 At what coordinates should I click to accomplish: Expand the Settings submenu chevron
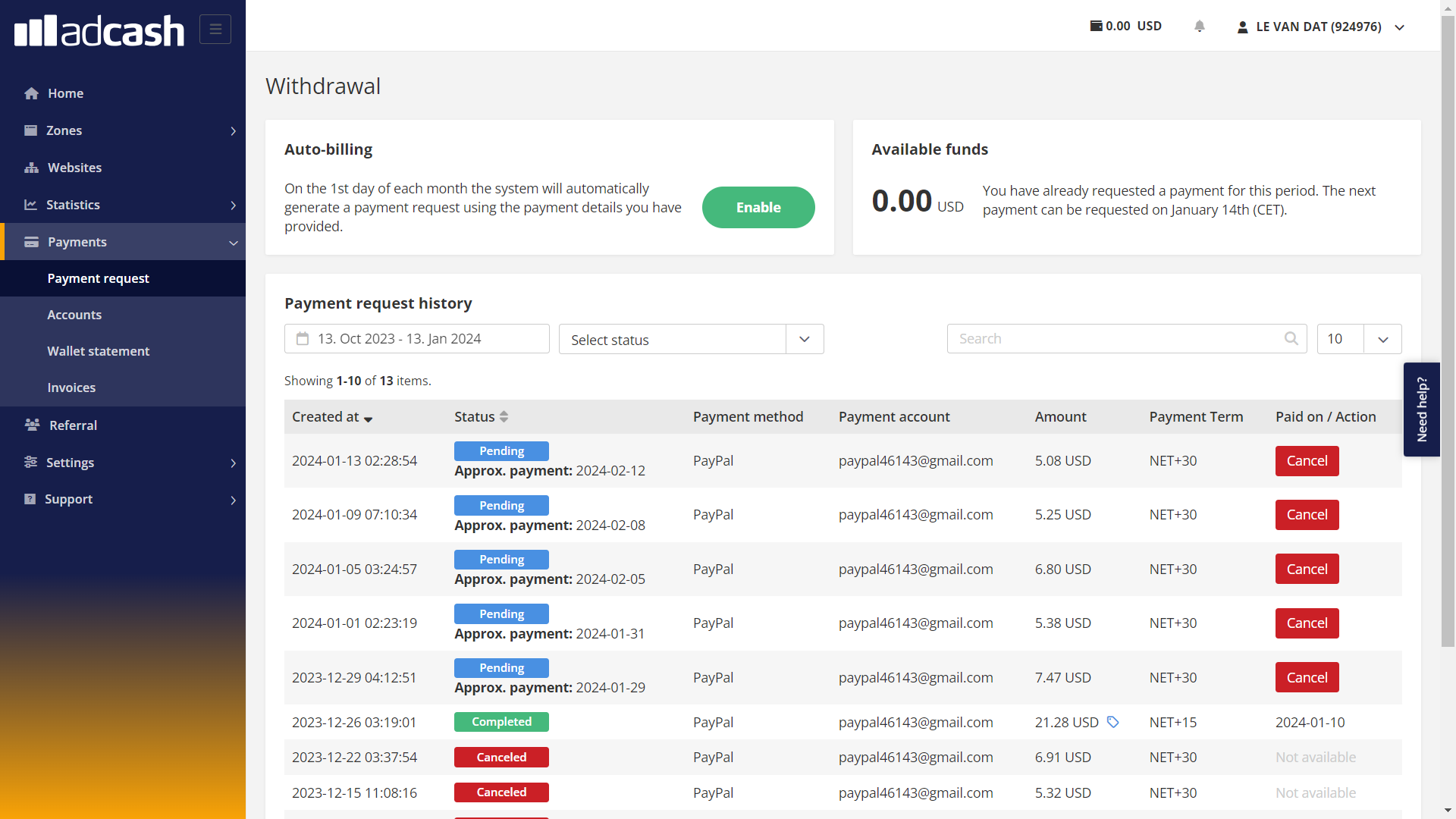pyautogui.click(x=233, y=463)
